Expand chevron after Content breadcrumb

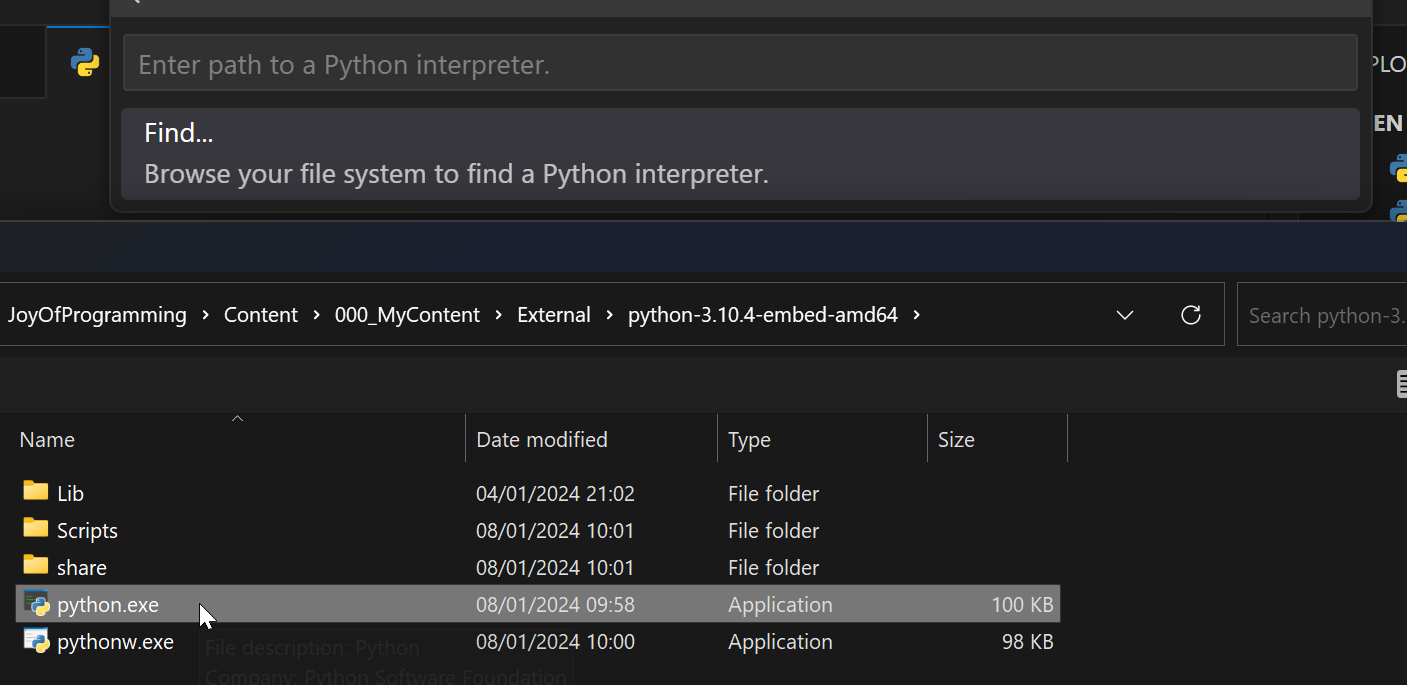[316, 315]
